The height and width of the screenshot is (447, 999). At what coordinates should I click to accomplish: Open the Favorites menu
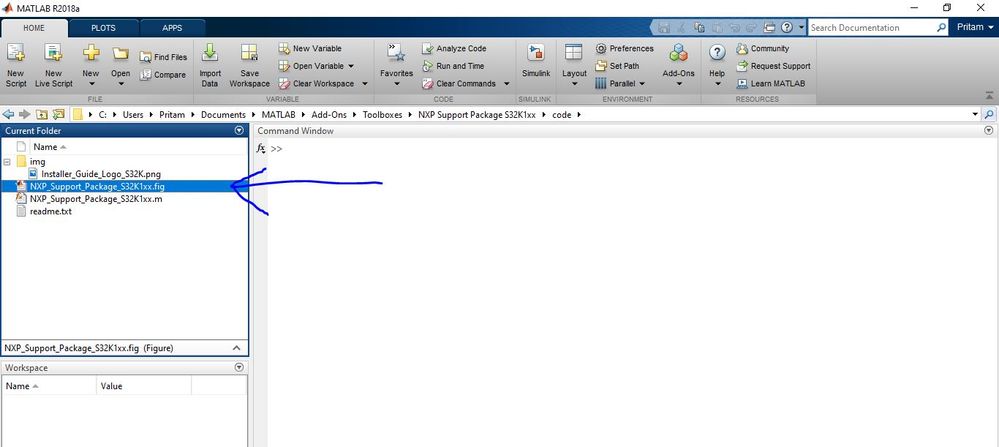[396, 66]
